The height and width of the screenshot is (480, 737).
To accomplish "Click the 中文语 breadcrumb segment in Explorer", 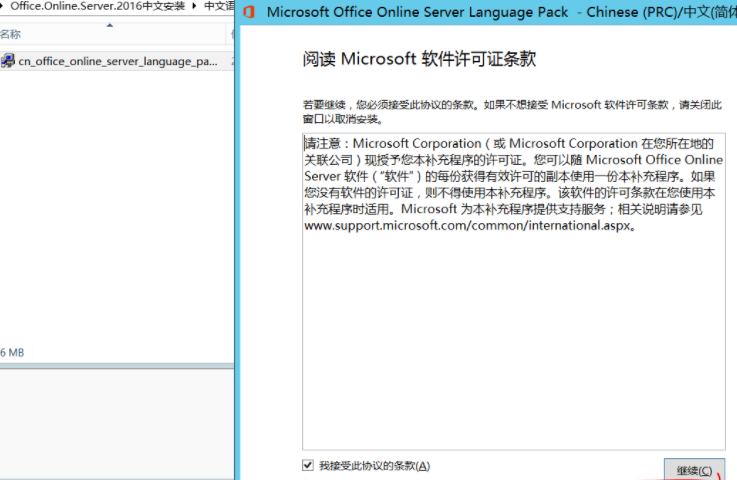I will [219, 6].
